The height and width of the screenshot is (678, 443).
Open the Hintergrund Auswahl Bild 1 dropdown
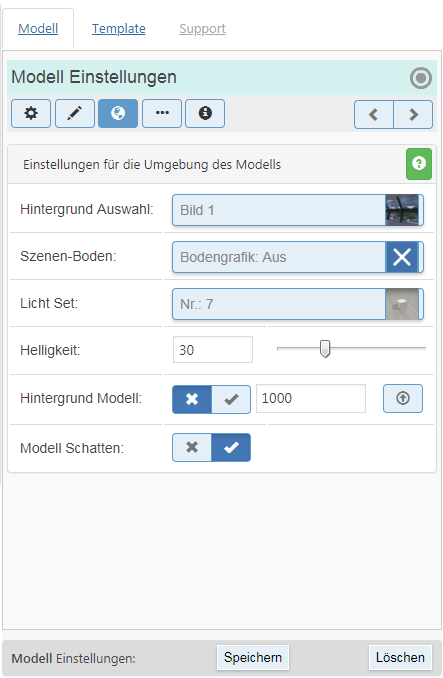pos(298,210)
